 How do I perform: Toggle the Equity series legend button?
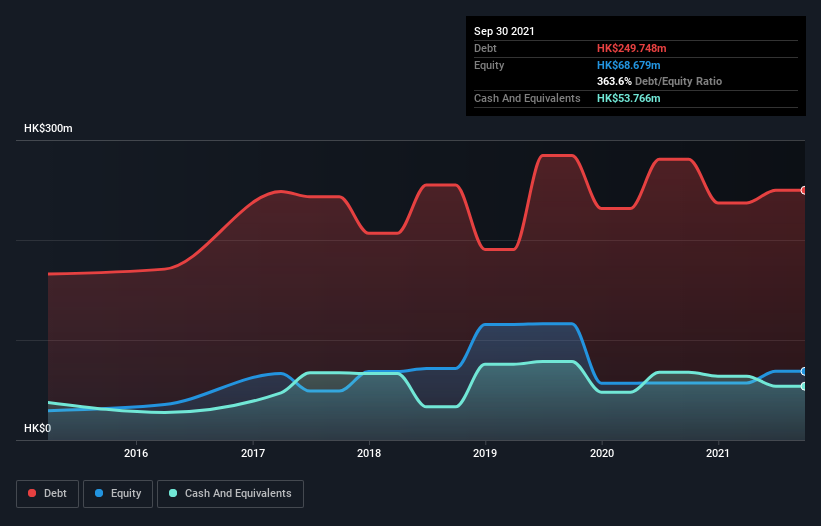click(x=118, y=494)
